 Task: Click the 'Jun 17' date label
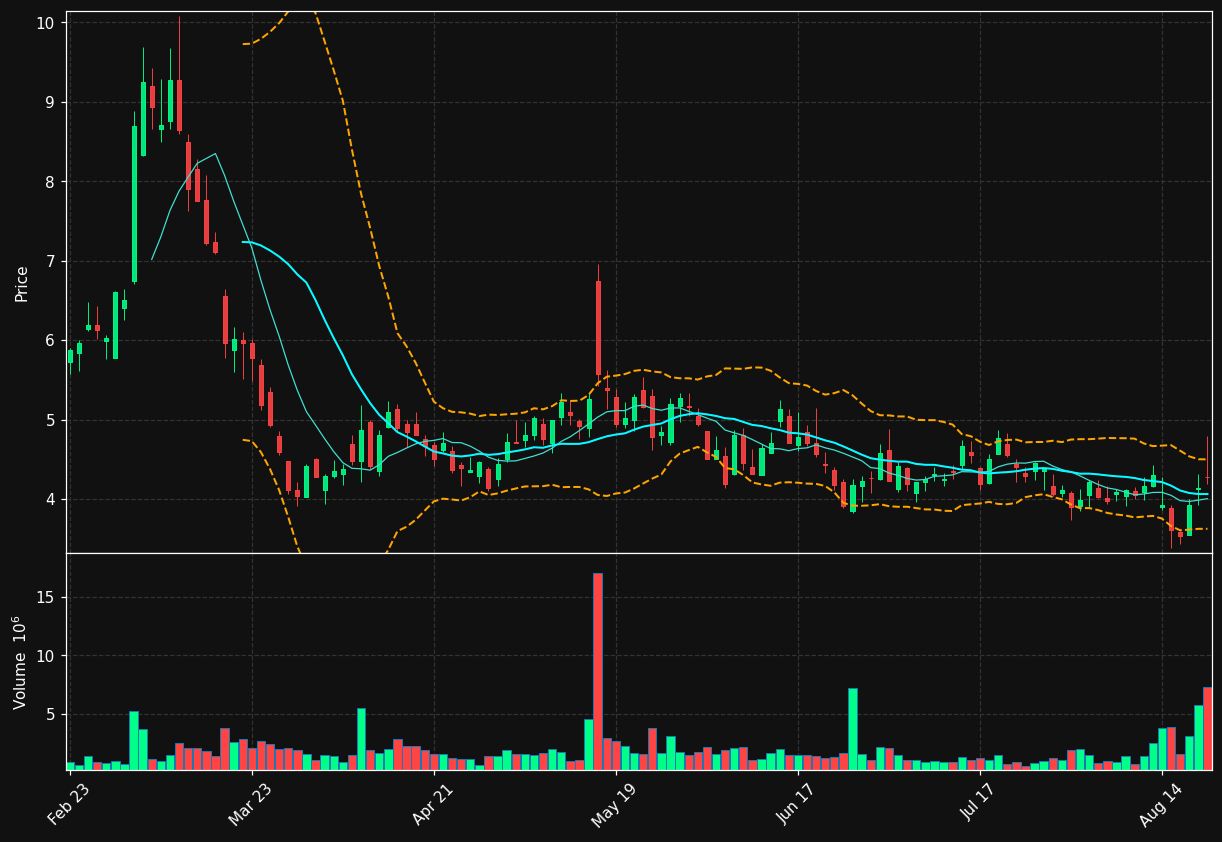click(x=797, y=805)
